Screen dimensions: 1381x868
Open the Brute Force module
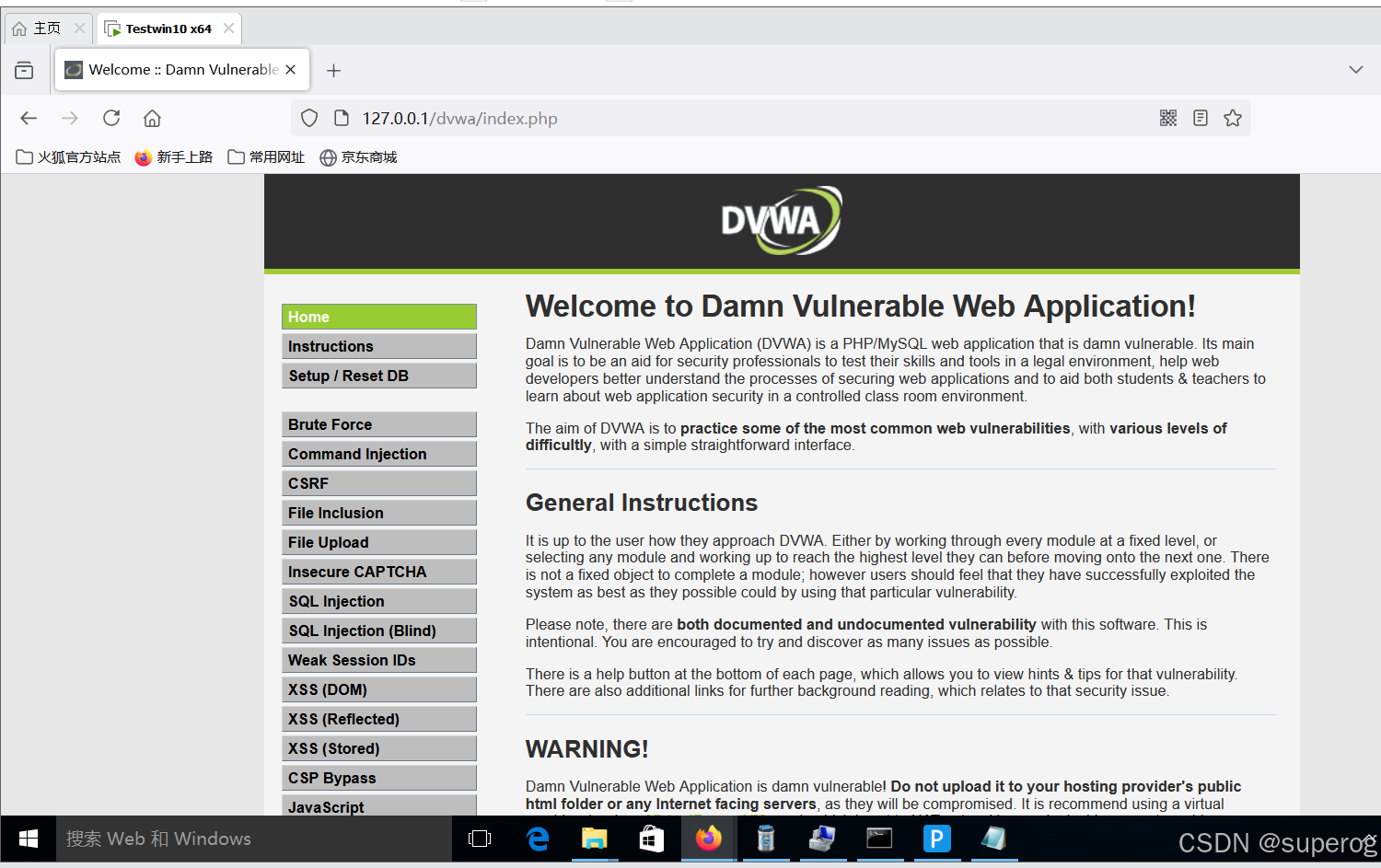tap(379, 424)
